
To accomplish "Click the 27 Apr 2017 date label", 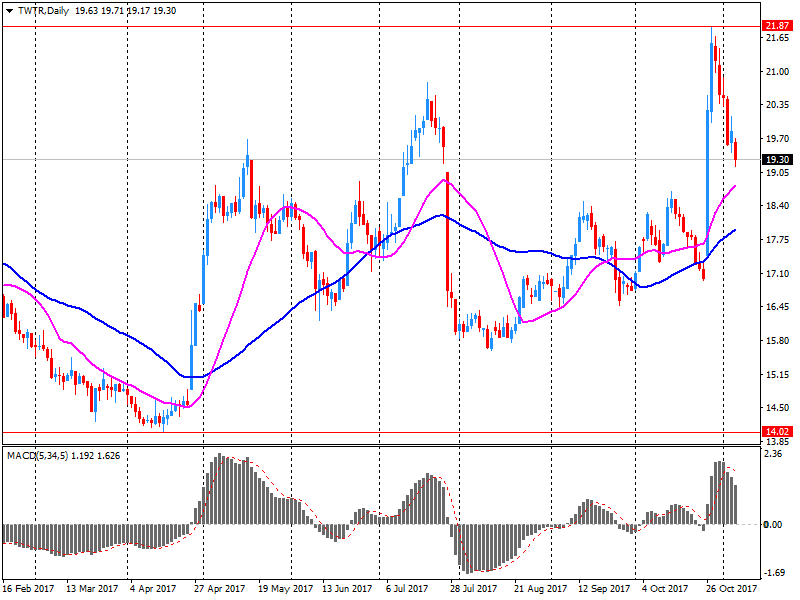I will [219, 589].
